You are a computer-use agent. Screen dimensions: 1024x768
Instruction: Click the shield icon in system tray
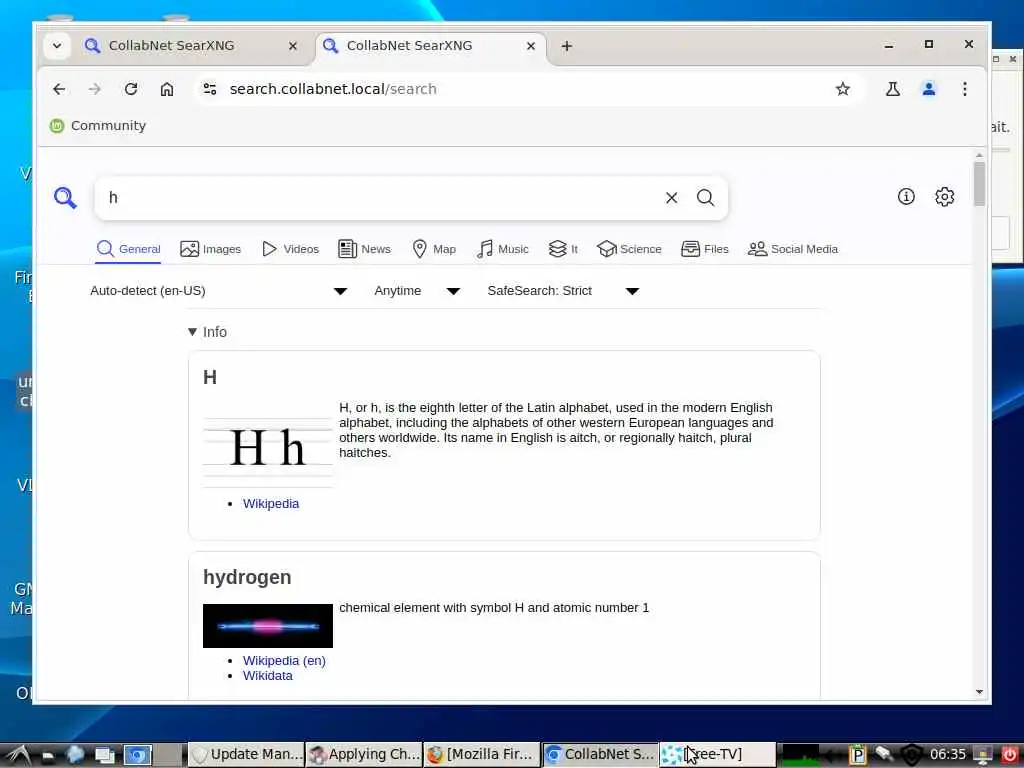point(912,754)
